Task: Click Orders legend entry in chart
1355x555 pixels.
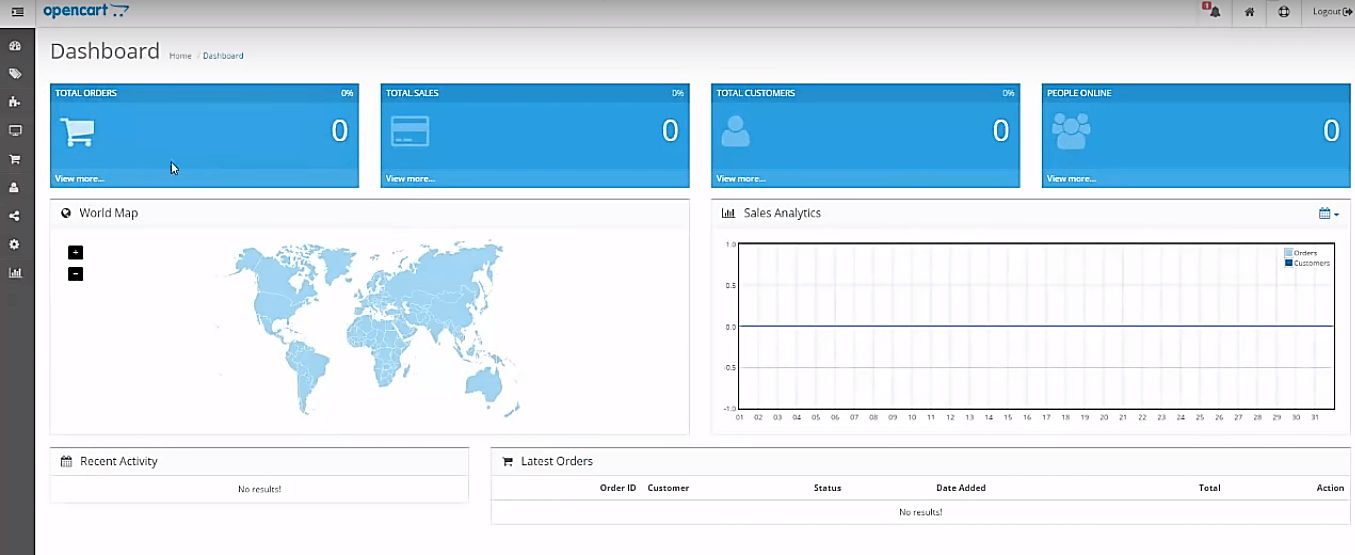Action: click(x=1300, y=253)
